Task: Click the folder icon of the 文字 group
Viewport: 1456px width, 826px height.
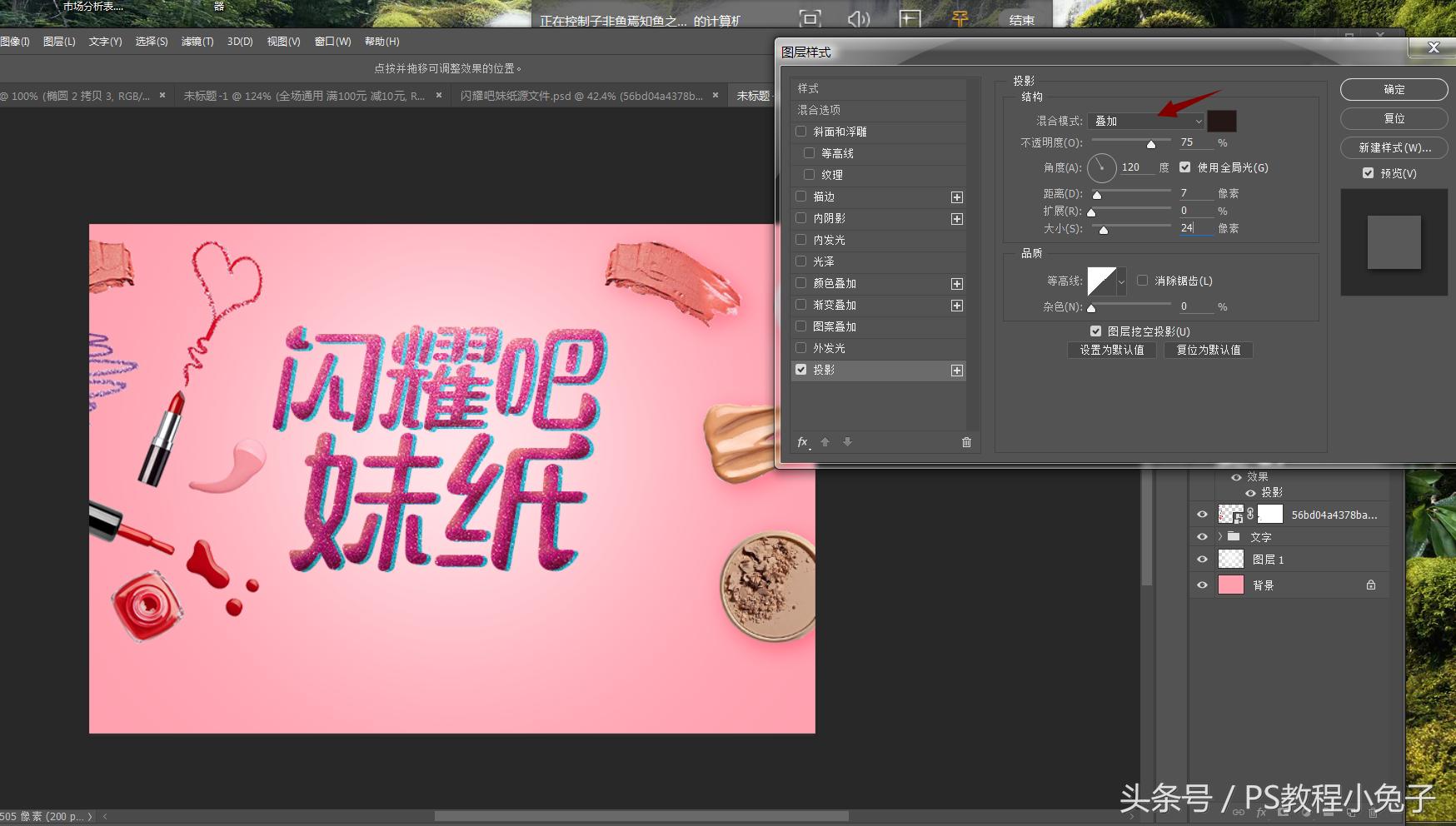Action: [1234, 536]
